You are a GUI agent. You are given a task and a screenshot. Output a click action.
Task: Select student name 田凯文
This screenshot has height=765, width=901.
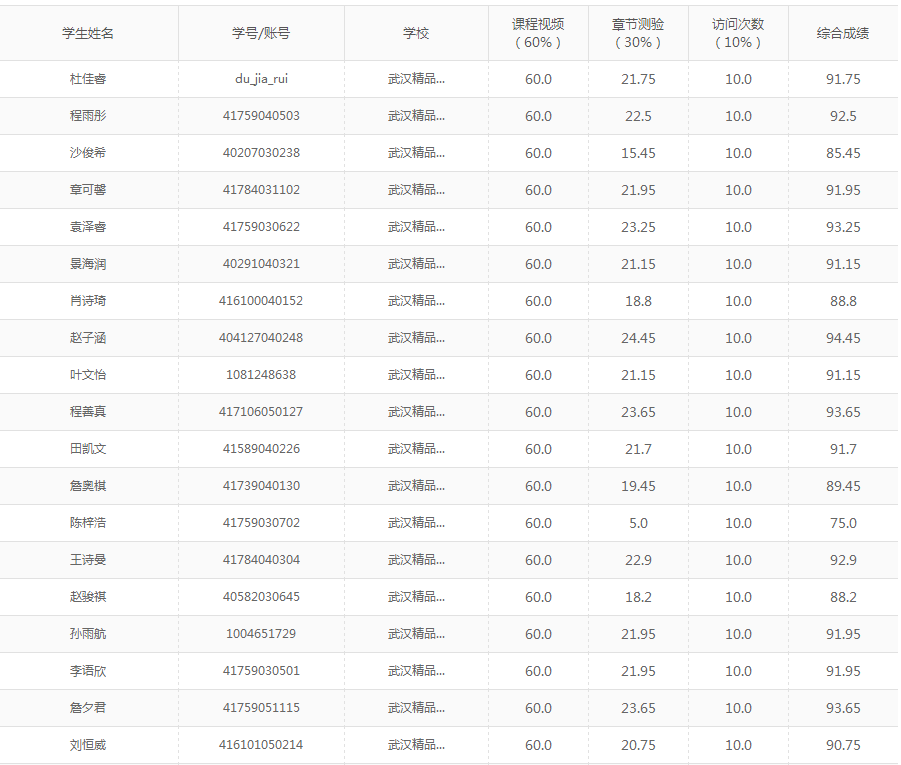(88, 449)
